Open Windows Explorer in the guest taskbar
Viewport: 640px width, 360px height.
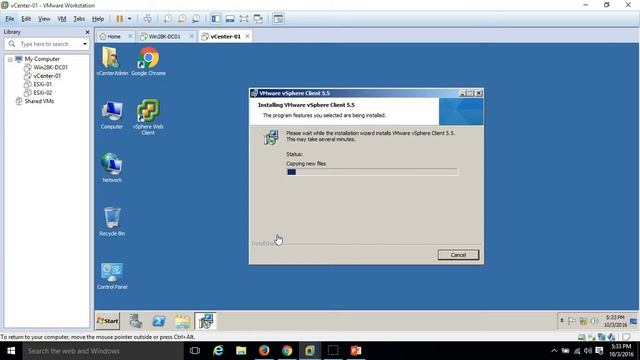[x=182, y=321]
